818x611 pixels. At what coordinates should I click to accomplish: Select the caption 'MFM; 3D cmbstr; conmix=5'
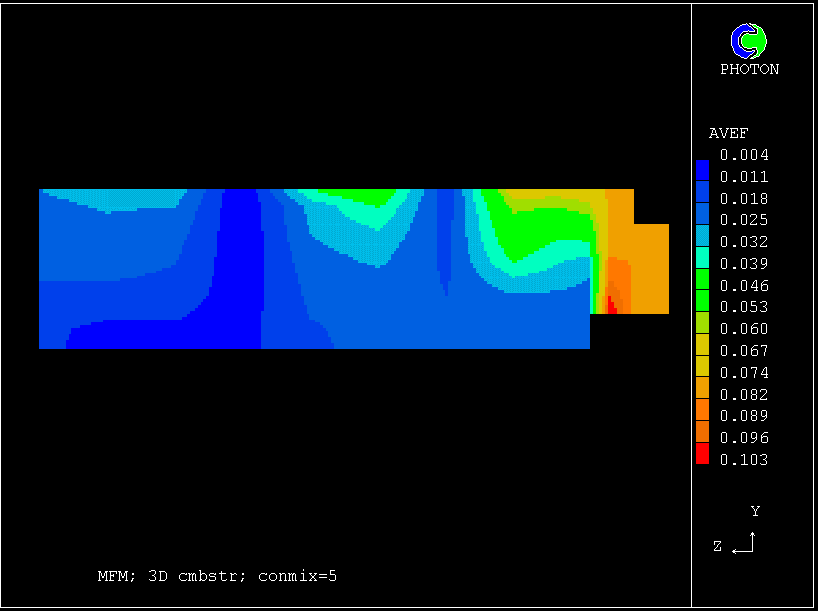point(217,576)
